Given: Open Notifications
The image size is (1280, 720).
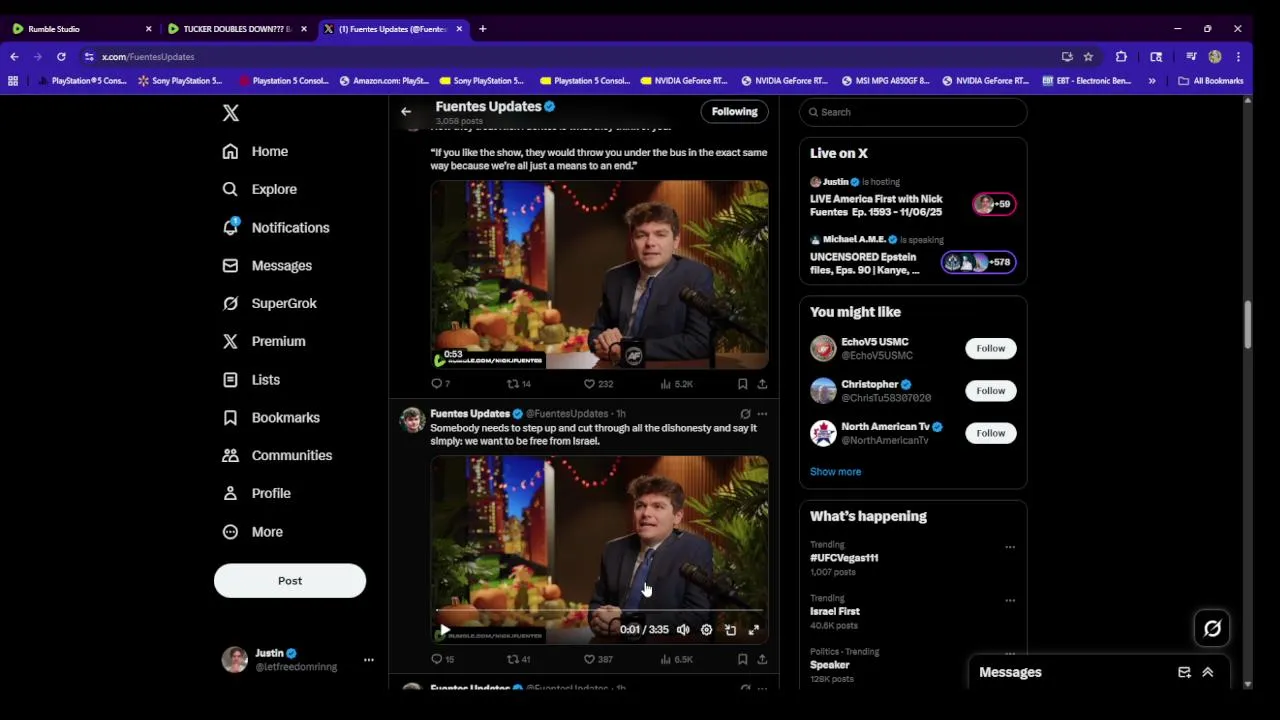Looking at the screenshot, I should (x=276, y=227).
